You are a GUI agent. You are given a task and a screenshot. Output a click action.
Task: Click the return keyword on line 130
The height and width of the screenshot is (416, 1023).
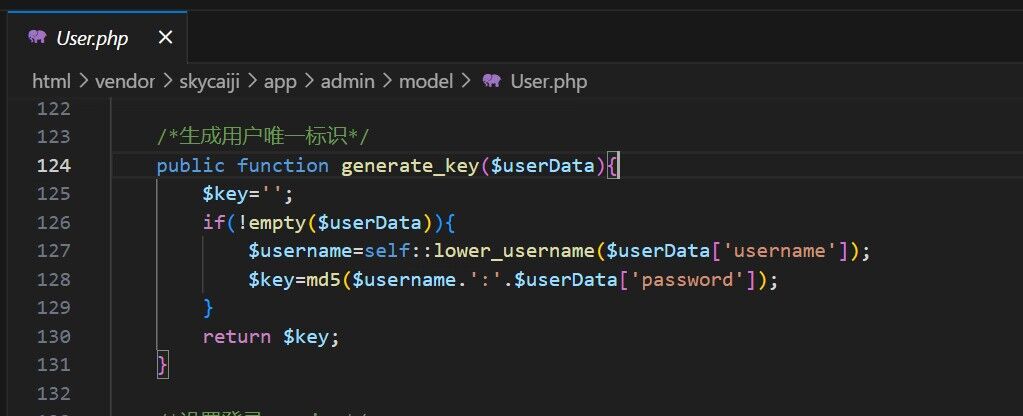click(x=236, y=337)
